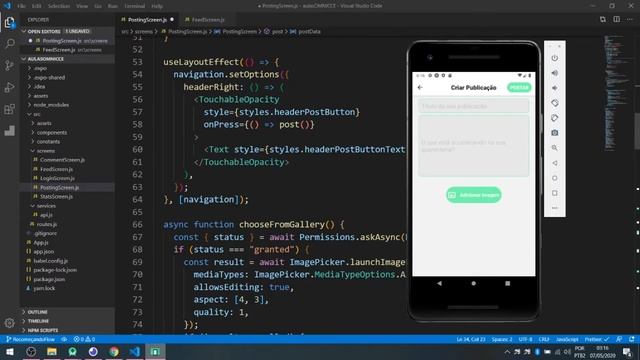The image size is (640, 360).
Task: Open StatsScreen.js in the explorer
Action: tap(56, 196)
